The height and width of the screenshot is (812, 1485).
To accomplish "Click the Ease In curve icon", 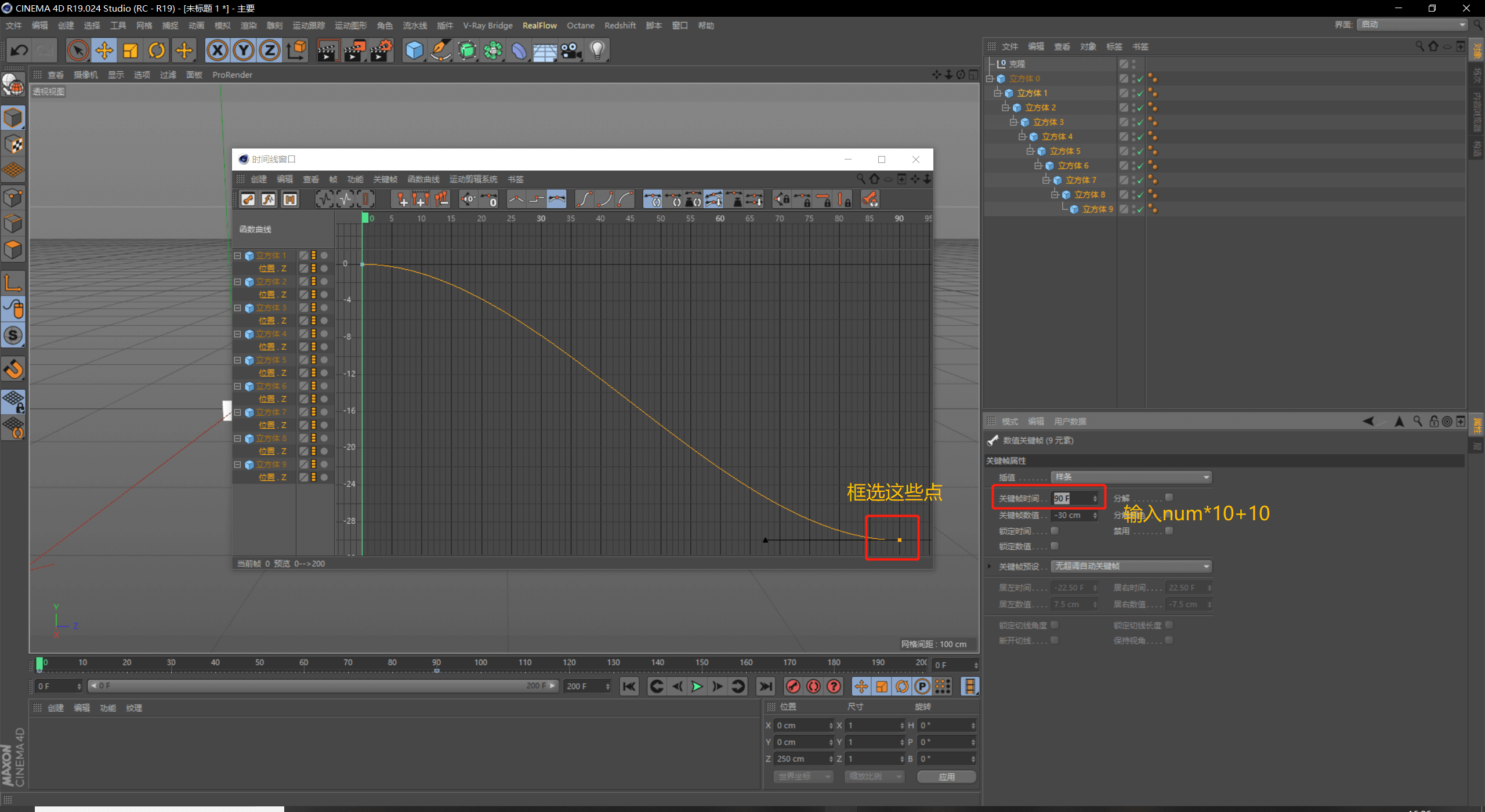I will click(x=604, y=200).
